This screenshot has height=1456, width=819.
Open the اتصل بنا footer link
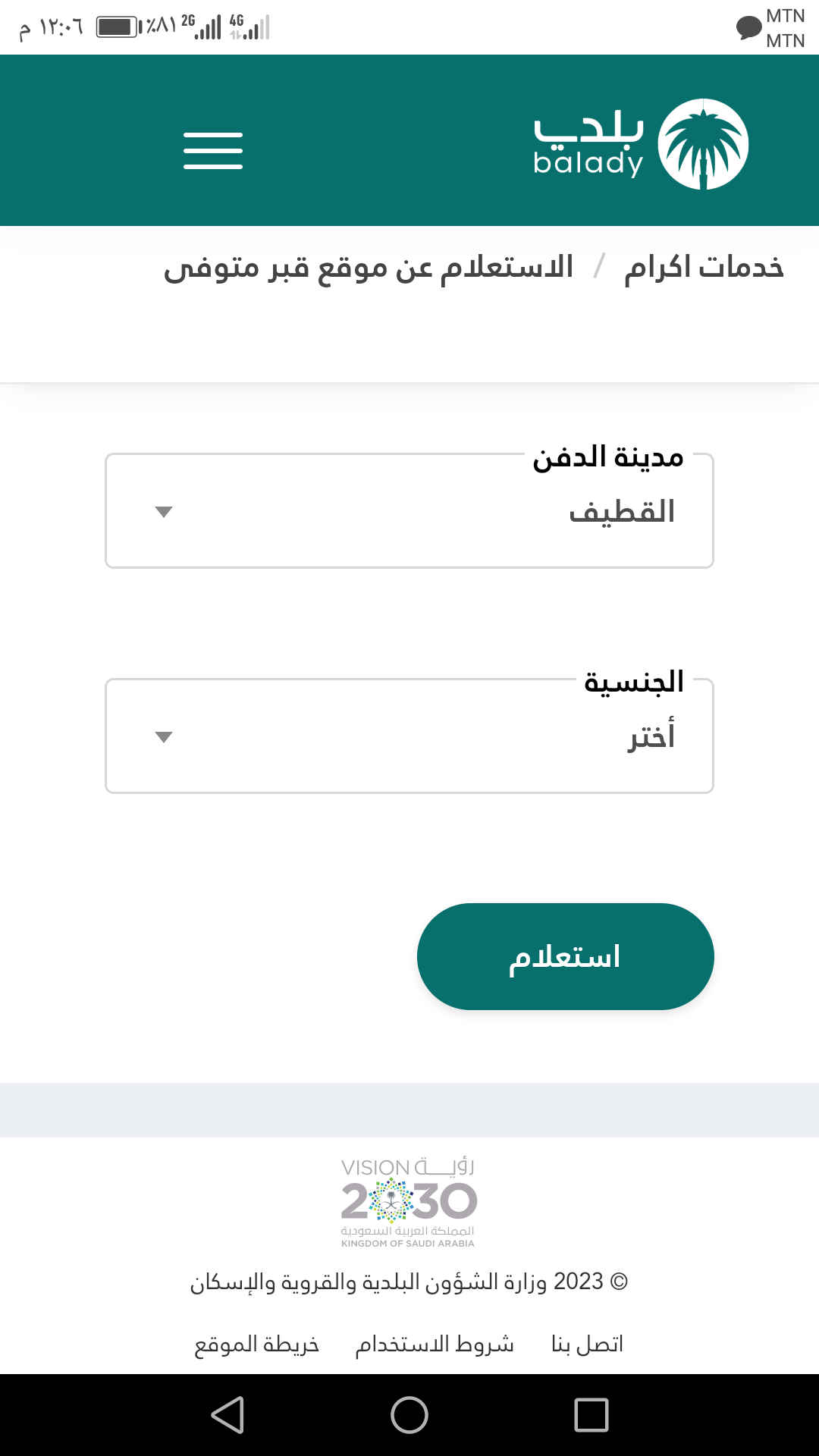point(587,1345)
